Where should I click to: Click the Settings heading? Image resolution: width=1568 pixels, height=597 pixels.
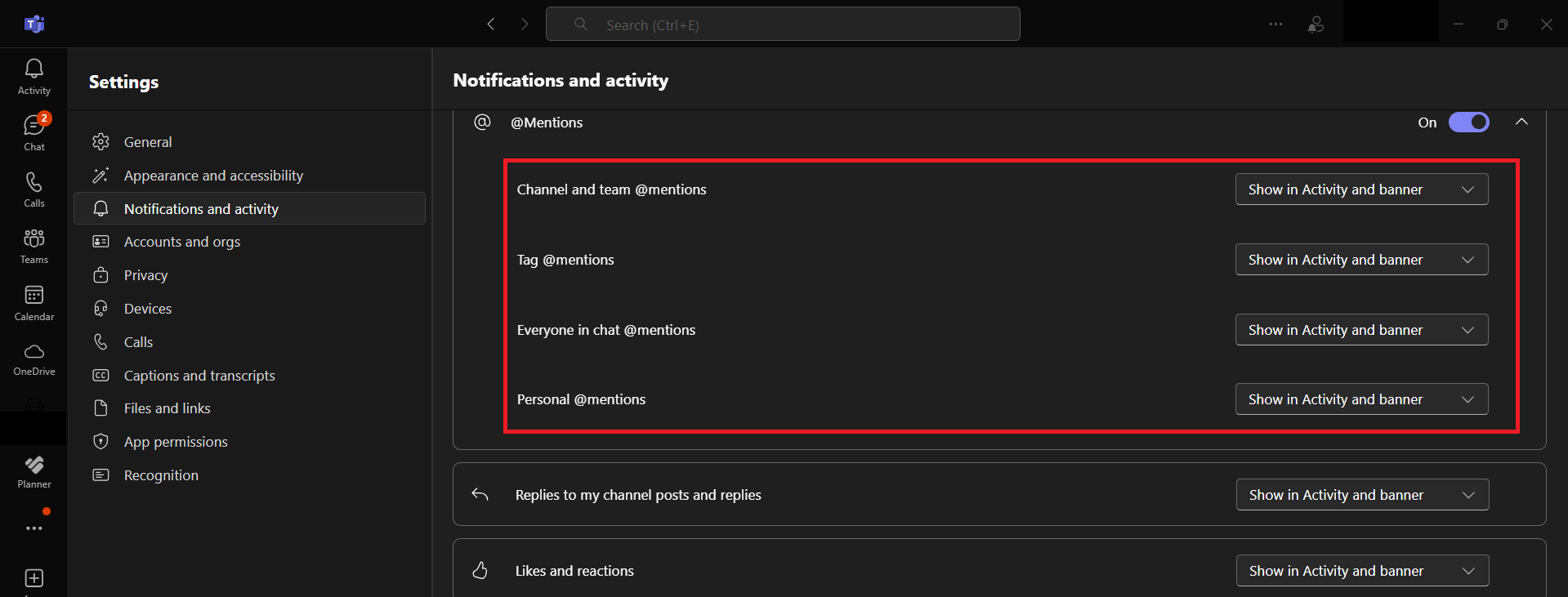(x=123, y=82)
